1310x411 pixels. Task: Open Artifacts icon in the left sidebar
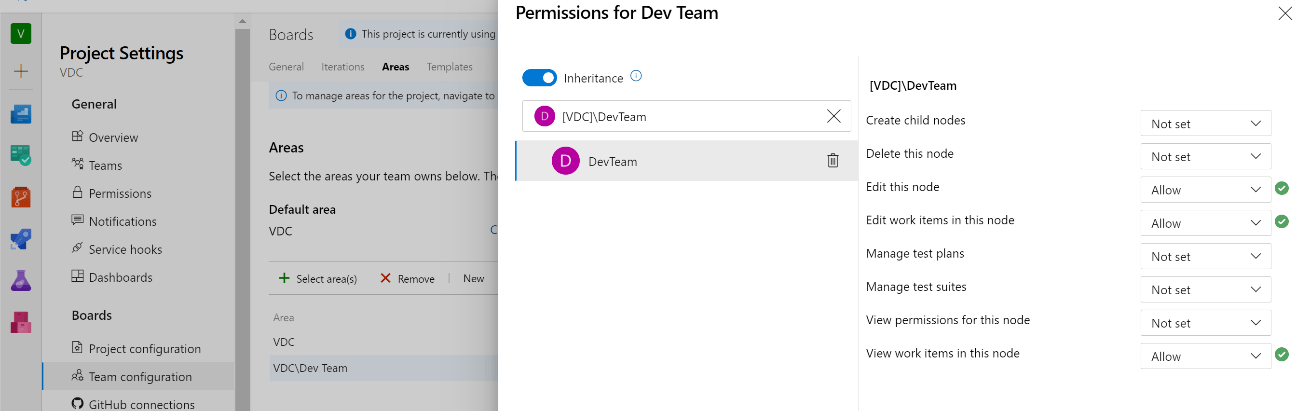(21, 322)
